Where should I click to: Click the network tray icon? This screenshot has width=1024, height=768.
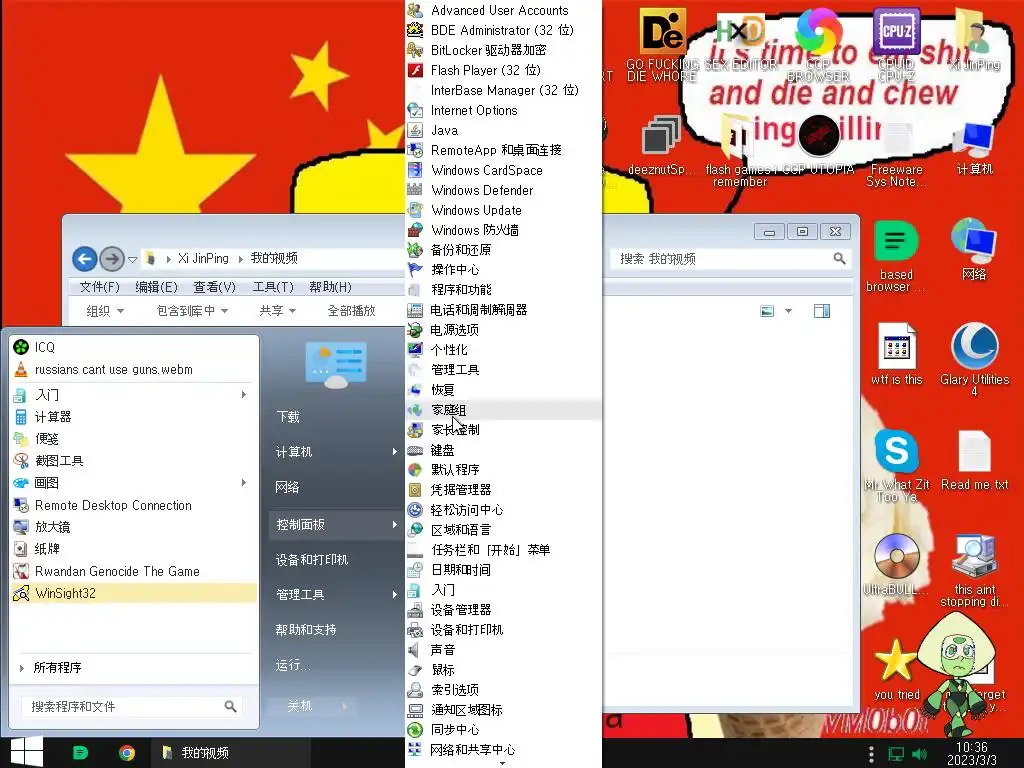896,754
